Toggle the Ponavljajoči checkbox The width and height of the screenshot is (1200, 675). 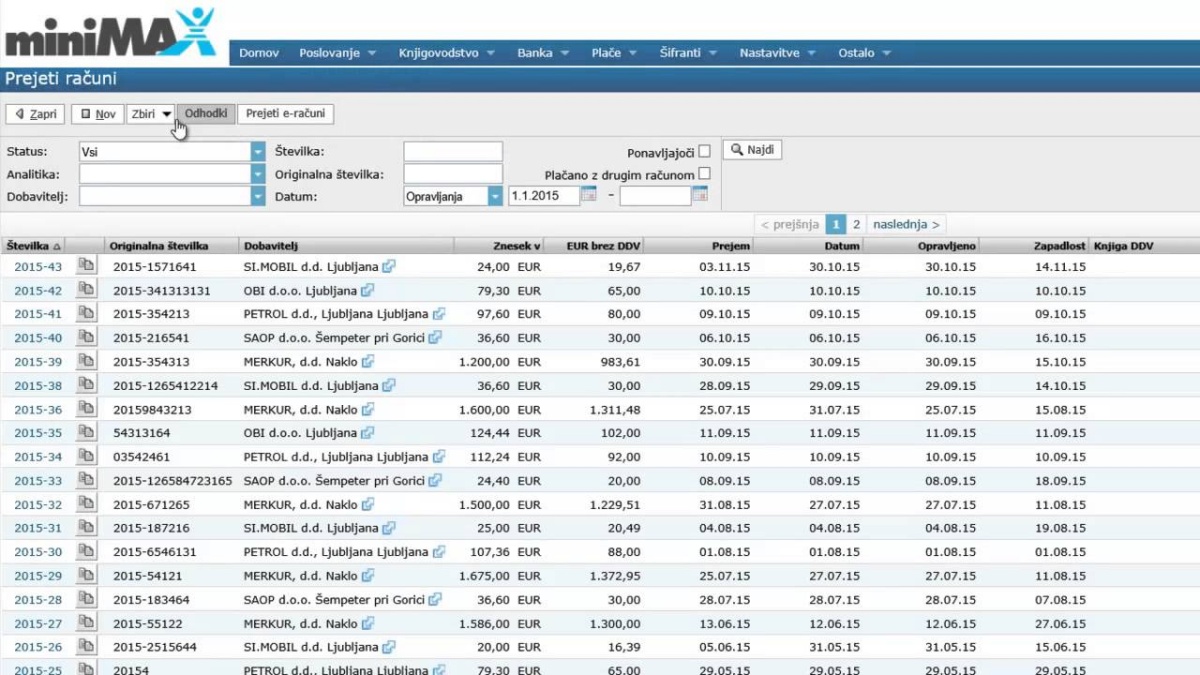click(x=704, y=152)
